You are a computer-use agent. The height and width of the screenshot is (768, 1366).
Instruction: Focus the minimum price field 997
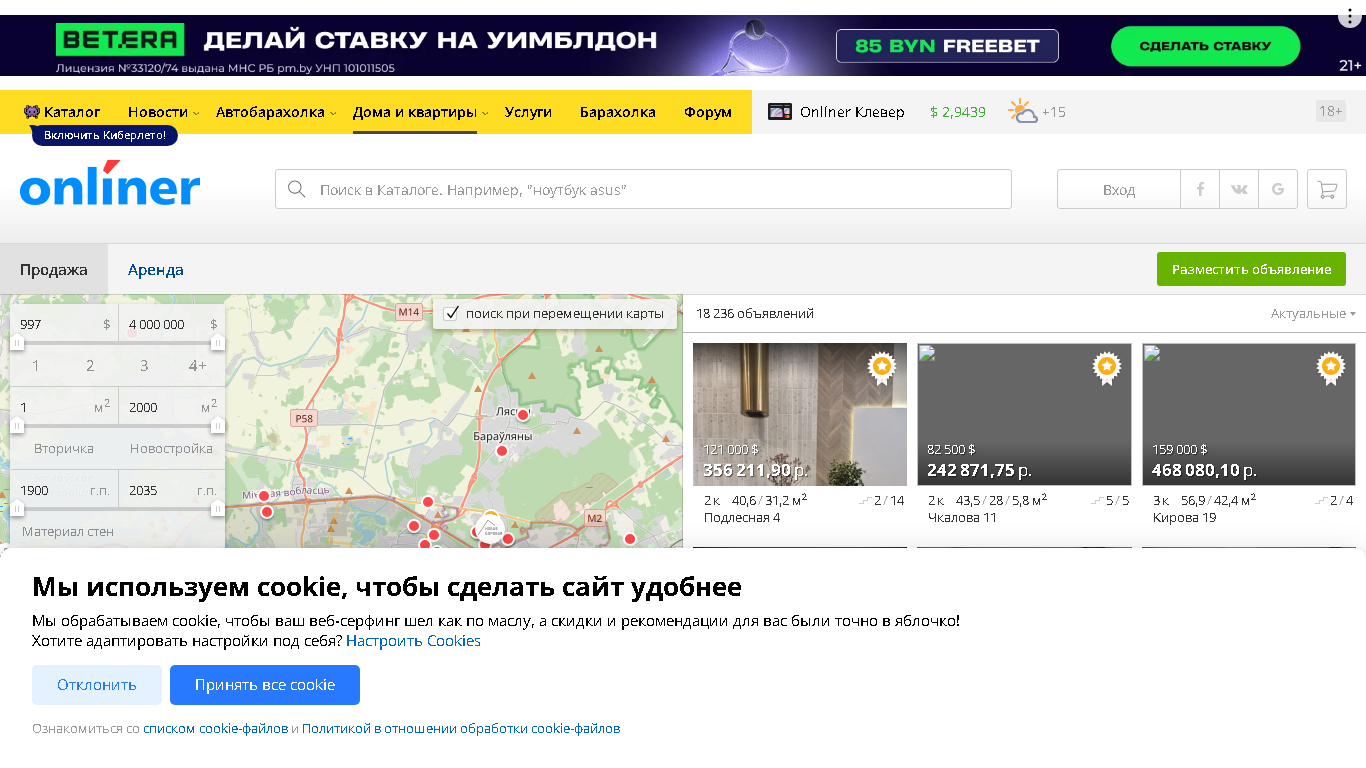coord(64,324)
